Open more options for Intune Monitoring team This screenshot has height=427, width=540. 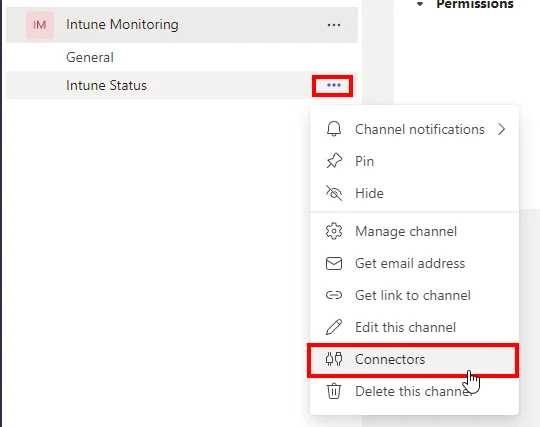pos(334,25)
